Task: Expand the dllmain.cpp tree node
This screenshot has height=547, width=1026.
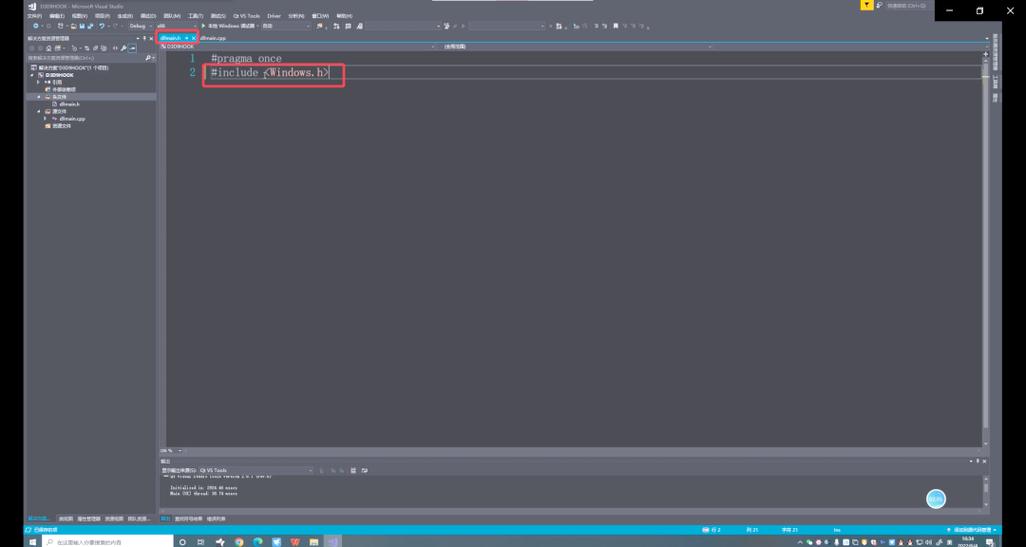Action: (45, 118)
